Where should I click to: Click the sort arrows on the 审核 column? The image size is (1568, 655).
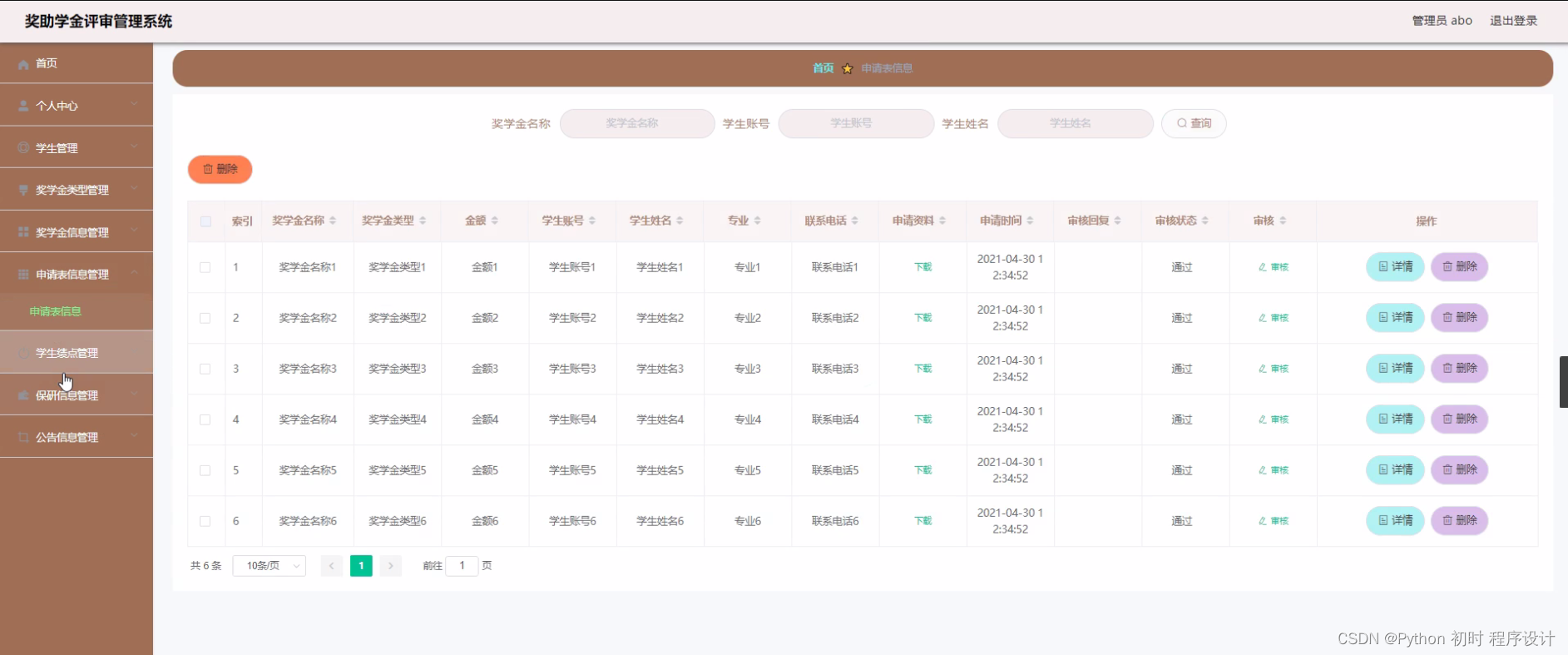(1283, 221)
